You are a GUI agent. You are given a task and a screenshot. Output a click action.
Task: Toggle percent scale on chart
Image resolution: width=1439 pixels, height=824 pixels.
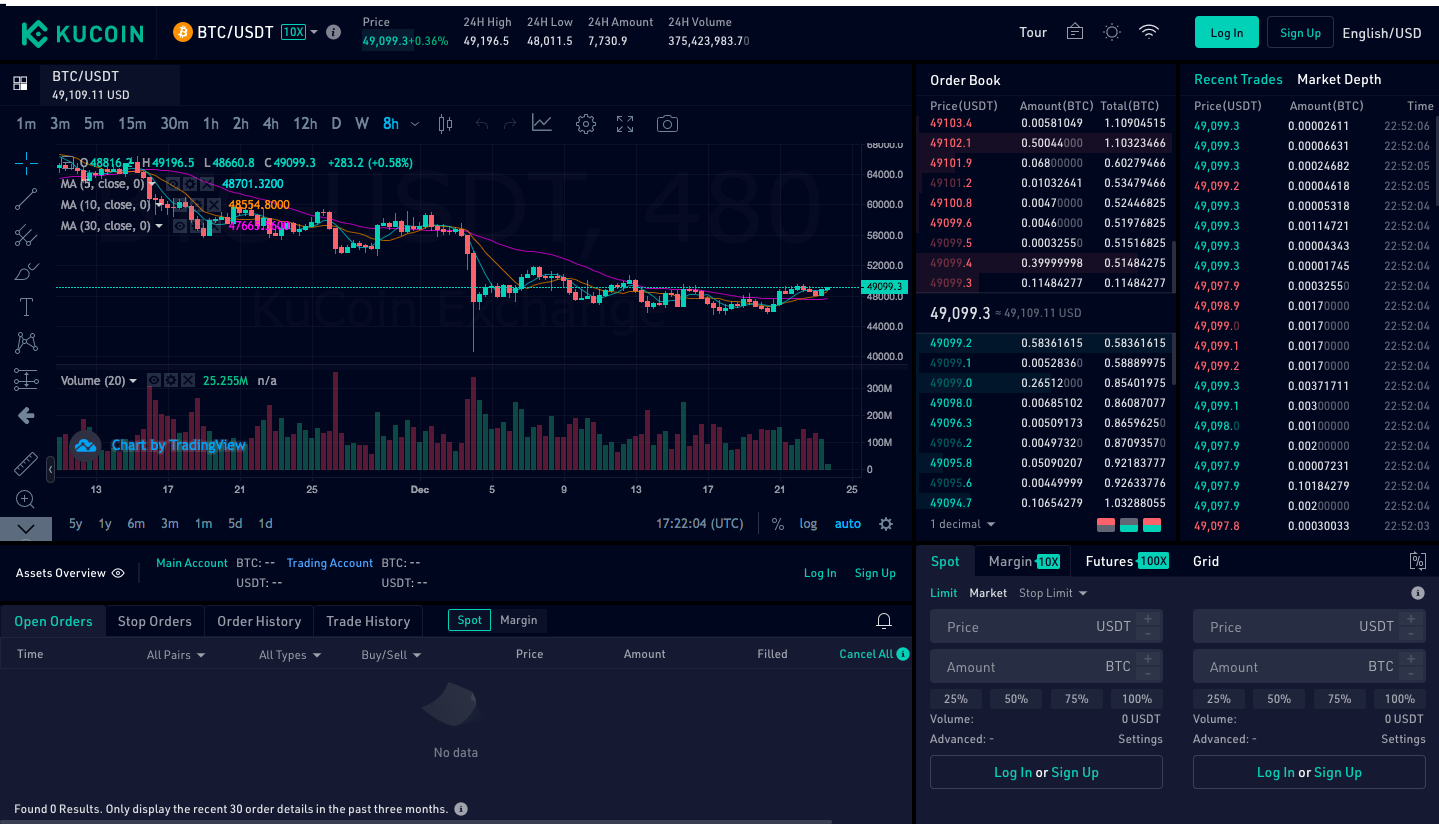tap(777, 524)
